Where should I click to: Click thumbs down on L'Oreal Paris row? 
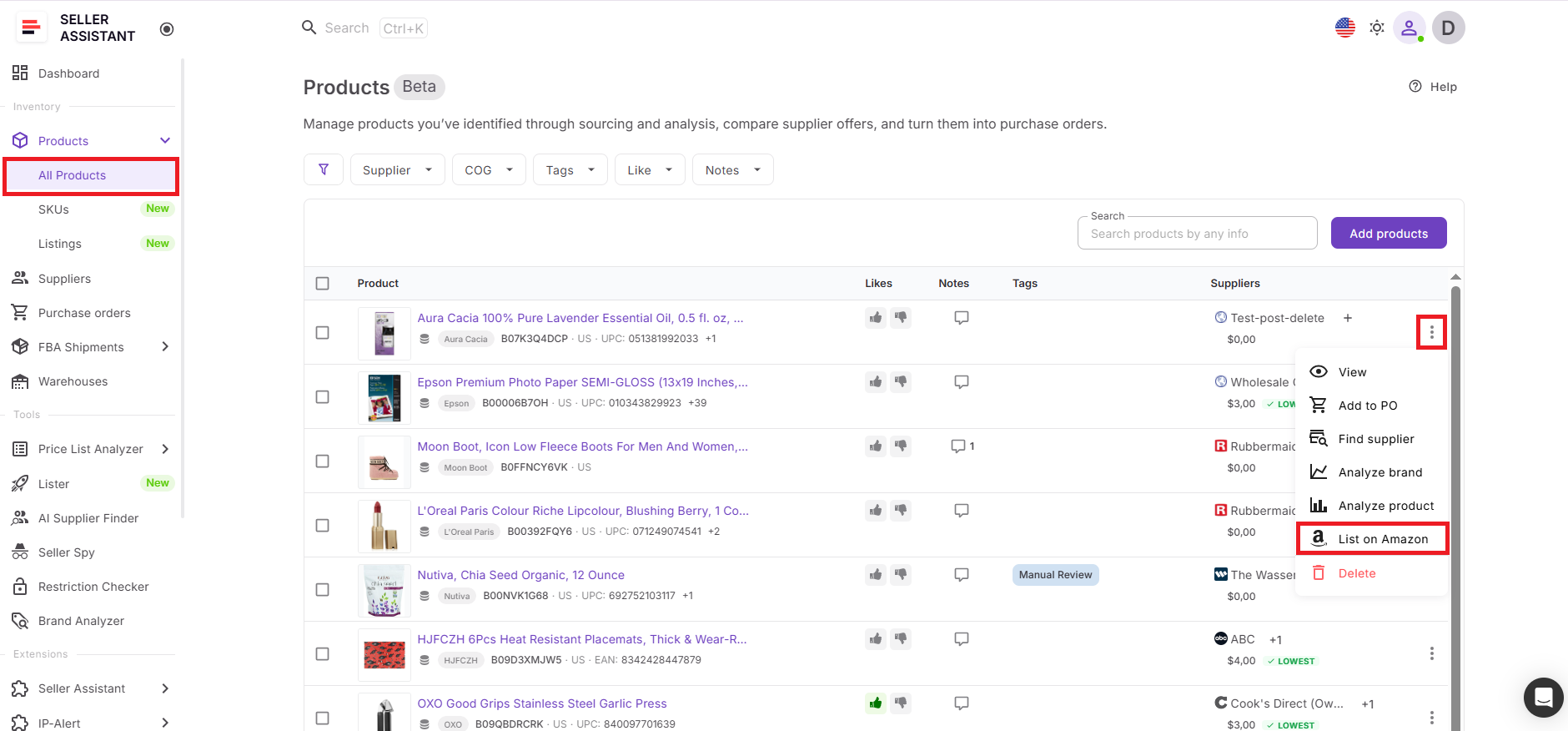click(x=901, y=510)
